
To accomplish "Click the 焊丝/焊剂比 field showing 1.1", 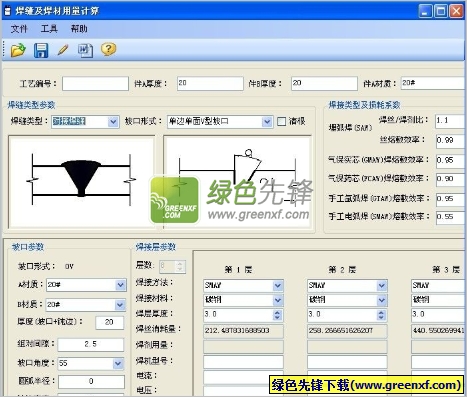I will (x=450, y=121).
